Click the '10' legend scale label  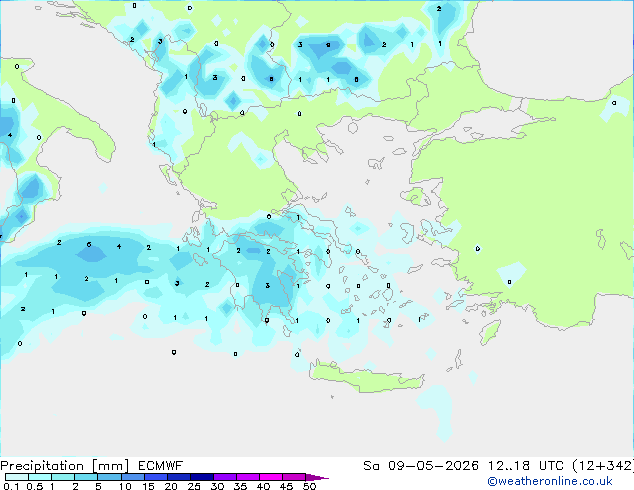(125, 486)
